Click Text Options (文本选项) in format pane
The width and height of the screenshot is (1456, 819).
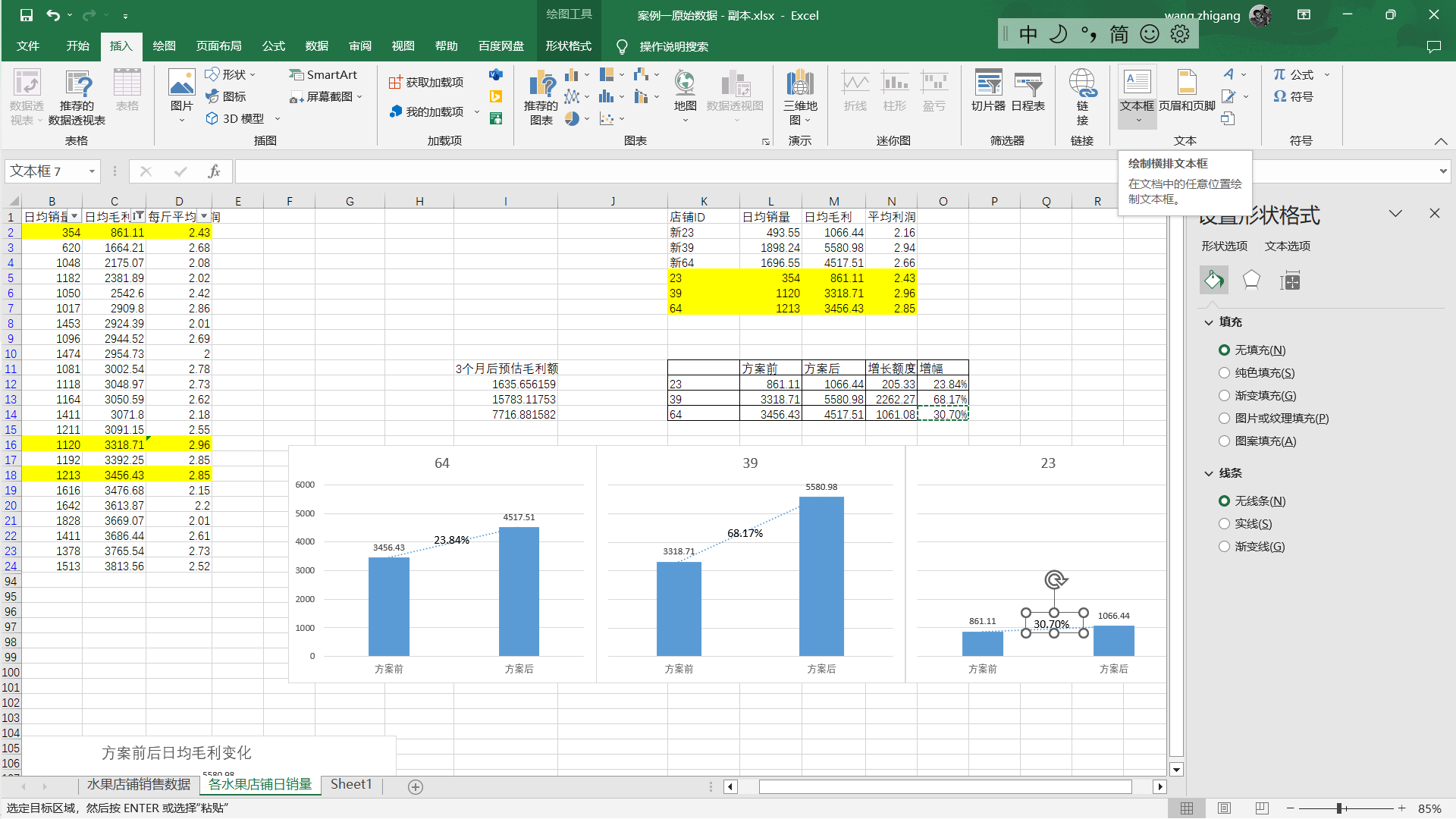tap(1288, 246)
